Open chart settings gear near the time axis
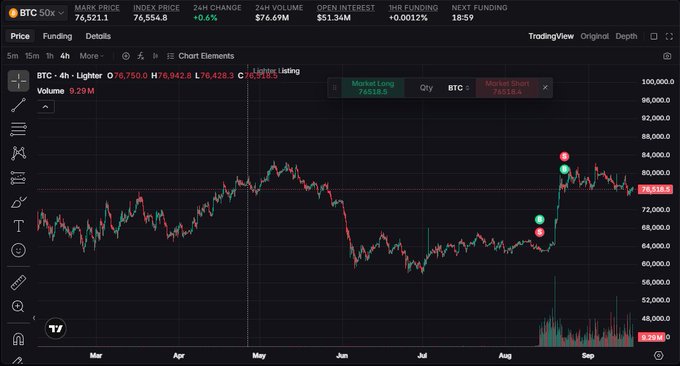The height and width of the screenshot is (366, 680). [x=658, y=356]
